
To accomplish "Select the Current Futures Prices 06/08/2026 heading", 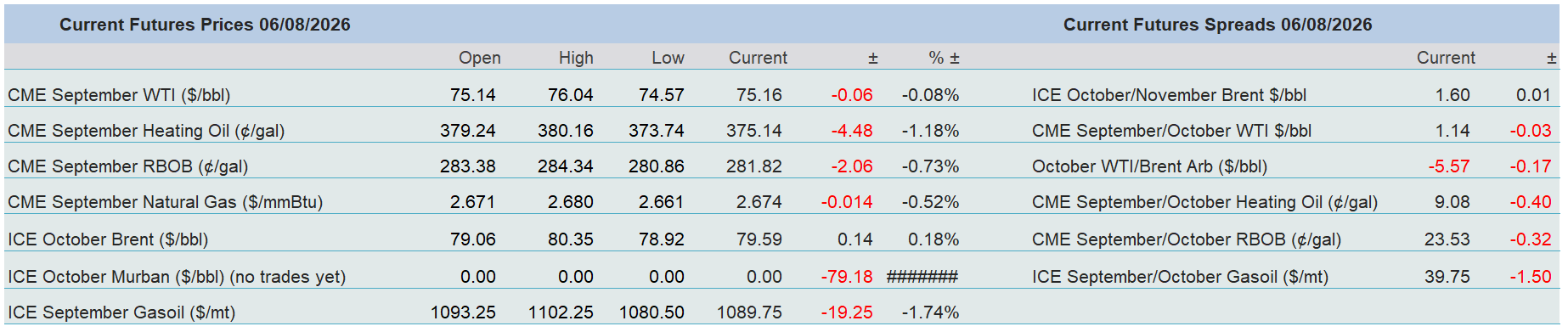I will tap(205, 25).
